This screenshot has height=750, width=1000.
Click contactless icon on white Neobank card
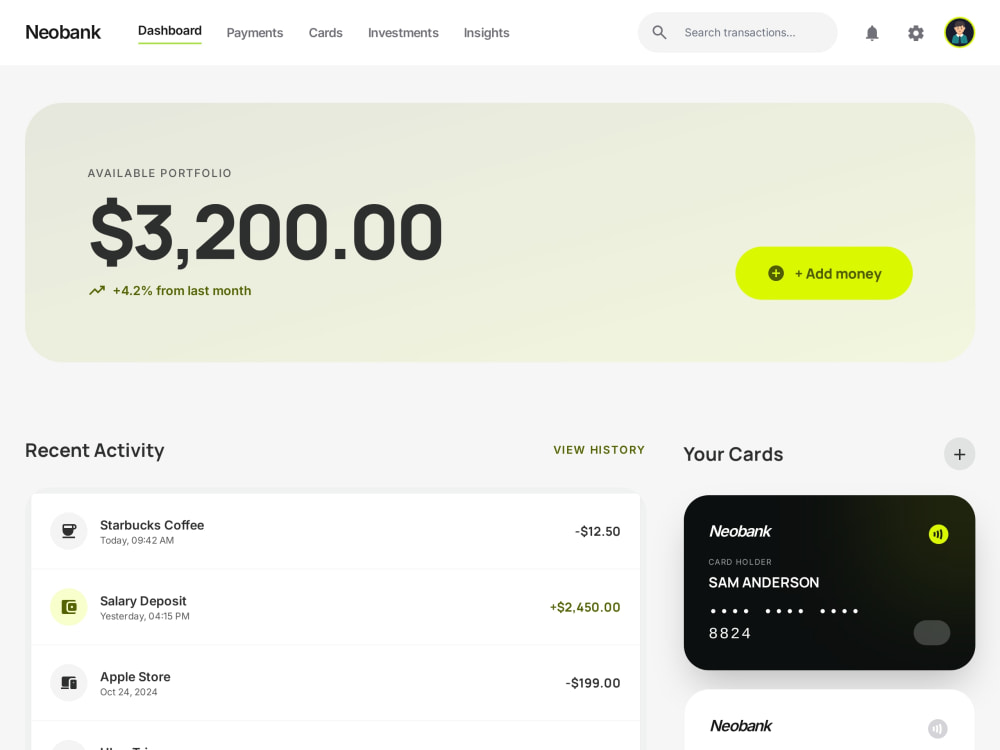click(x=938, y=728)
